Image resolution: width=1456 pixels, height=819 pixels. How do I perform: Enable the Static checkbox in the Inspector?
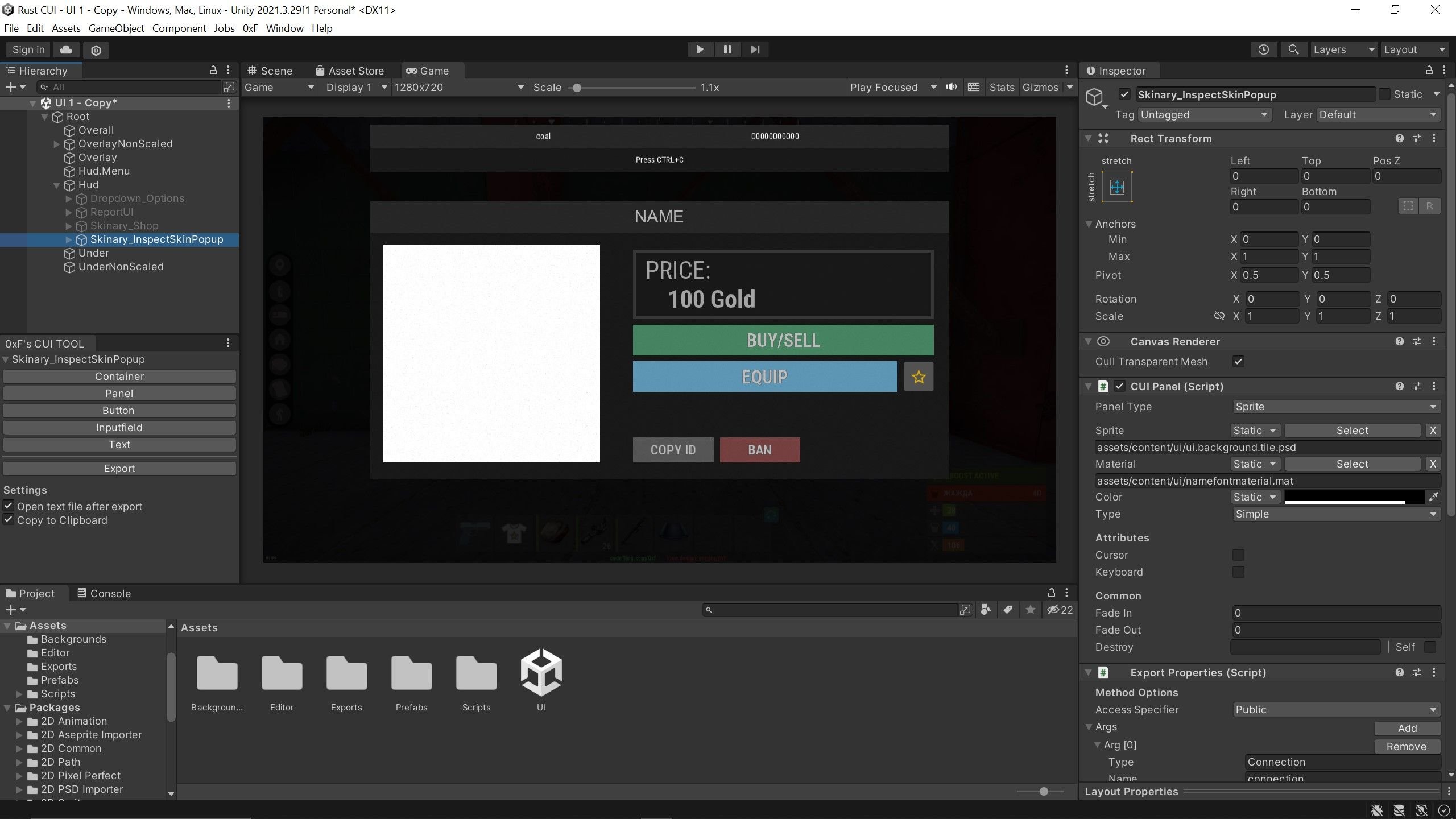[x=1384, y=94]
